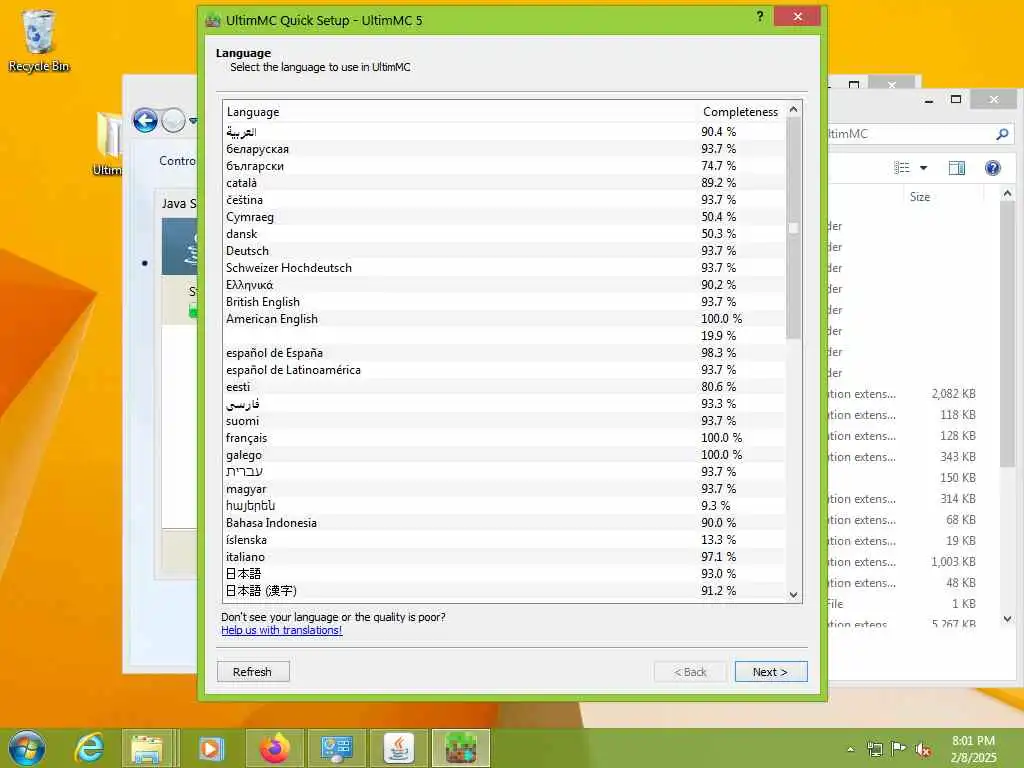Select the čeština language row
This screenshot has height=768, width=1024.
[504, 200]
